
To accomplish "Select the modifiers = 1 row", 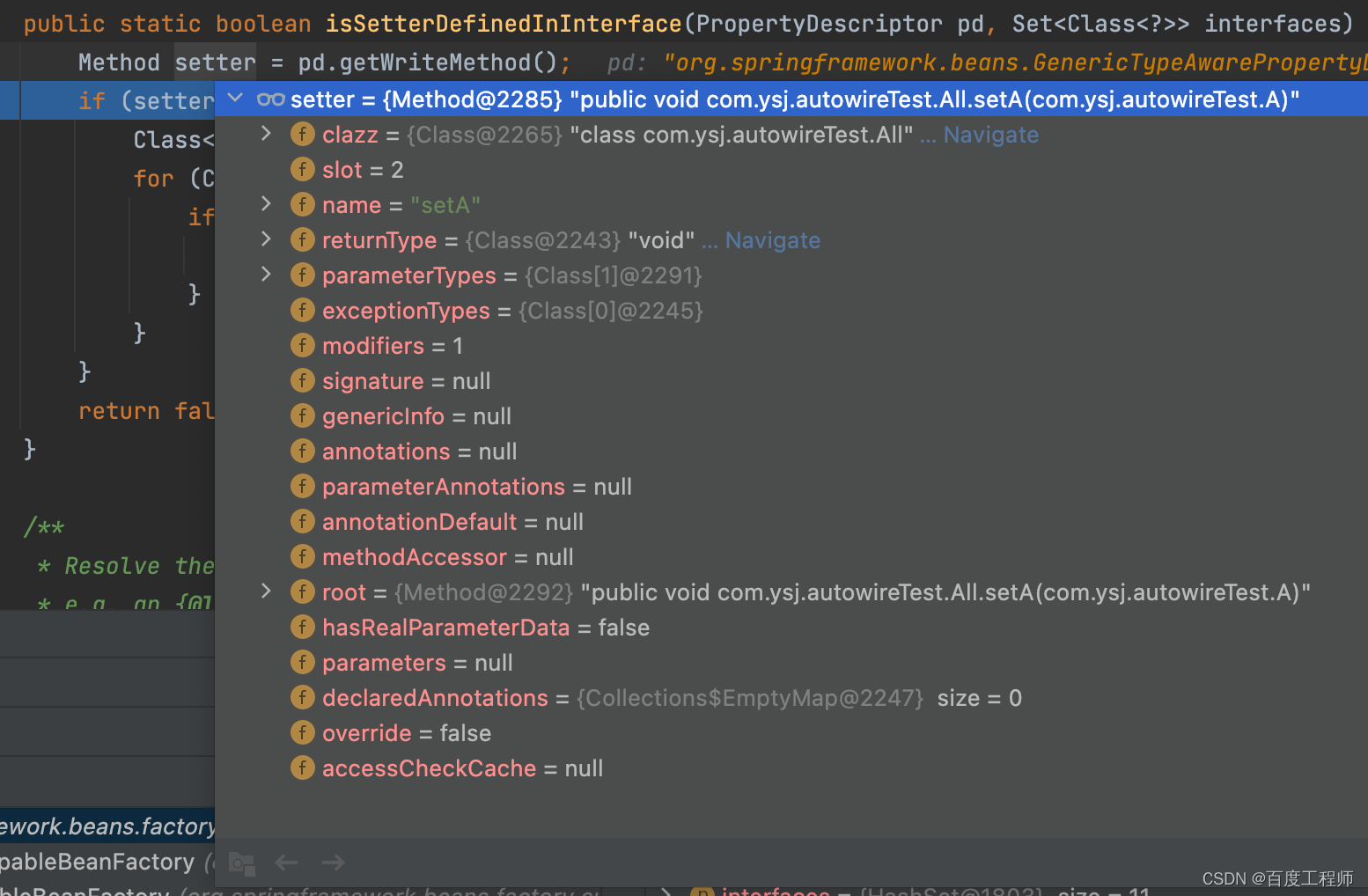I will [791, 346].
